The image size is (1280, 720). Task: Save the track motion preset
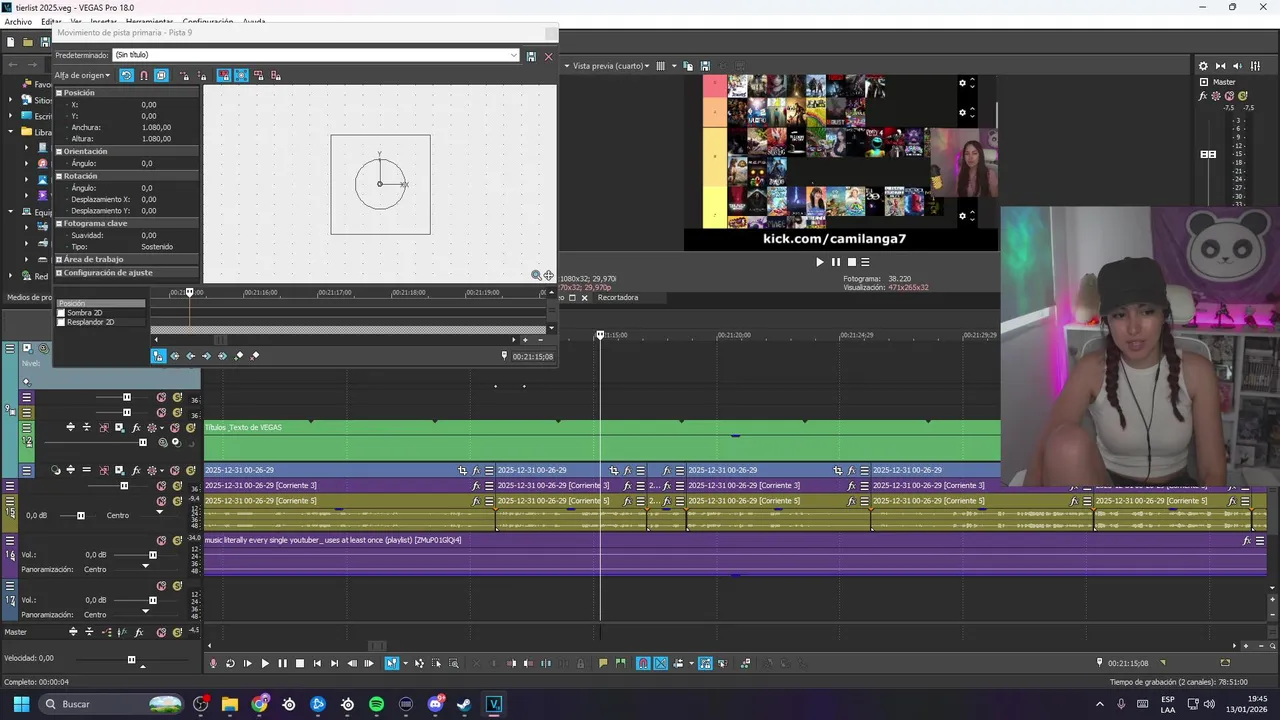tap(531, 56)
